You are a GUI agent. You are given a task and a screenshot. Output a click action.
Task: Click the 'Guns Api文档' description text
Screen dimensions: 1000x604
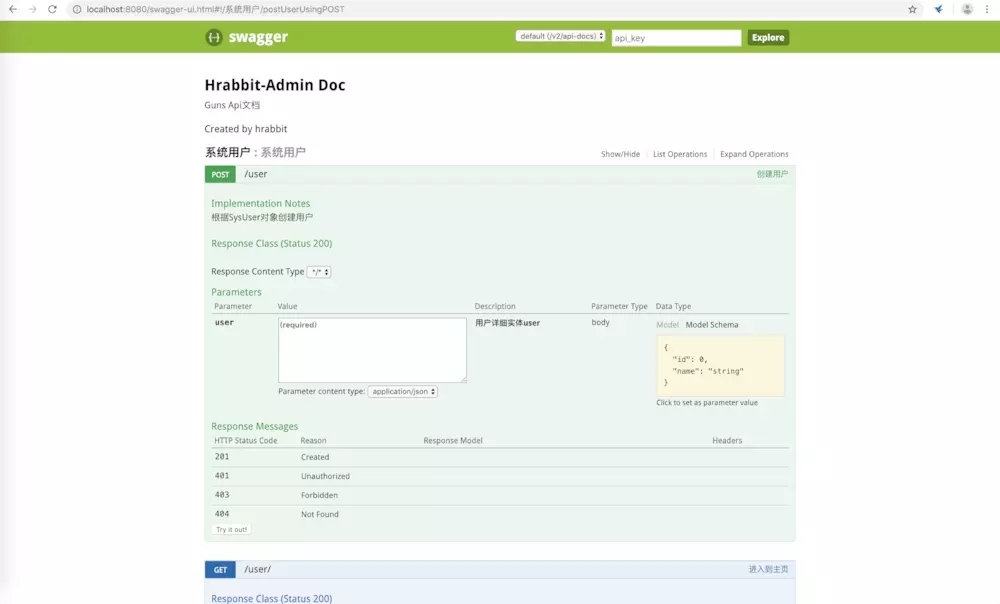point(232,105)
